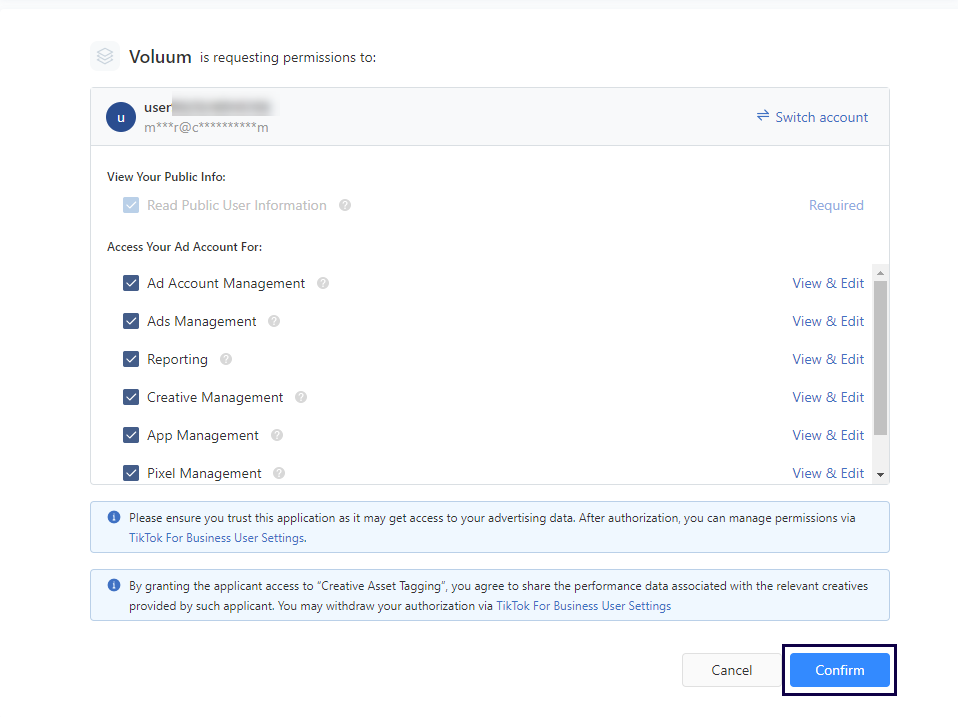The width and height of the screenshot is (958, 717).
Task: Click the user avatar circle
Action: point(121,117)
